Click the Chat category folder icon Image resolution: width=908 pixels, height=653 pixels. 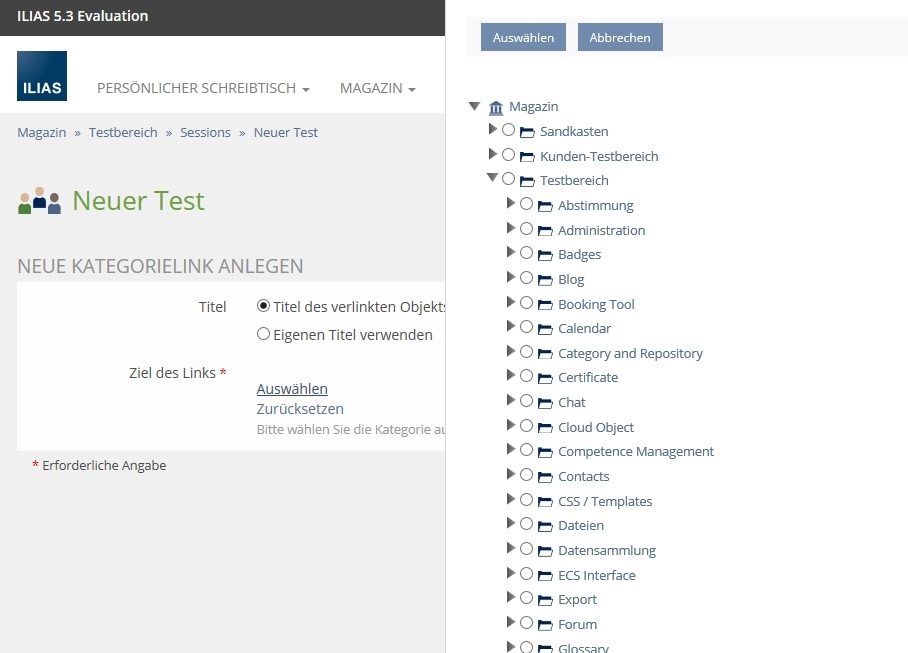tap(545, 403)
